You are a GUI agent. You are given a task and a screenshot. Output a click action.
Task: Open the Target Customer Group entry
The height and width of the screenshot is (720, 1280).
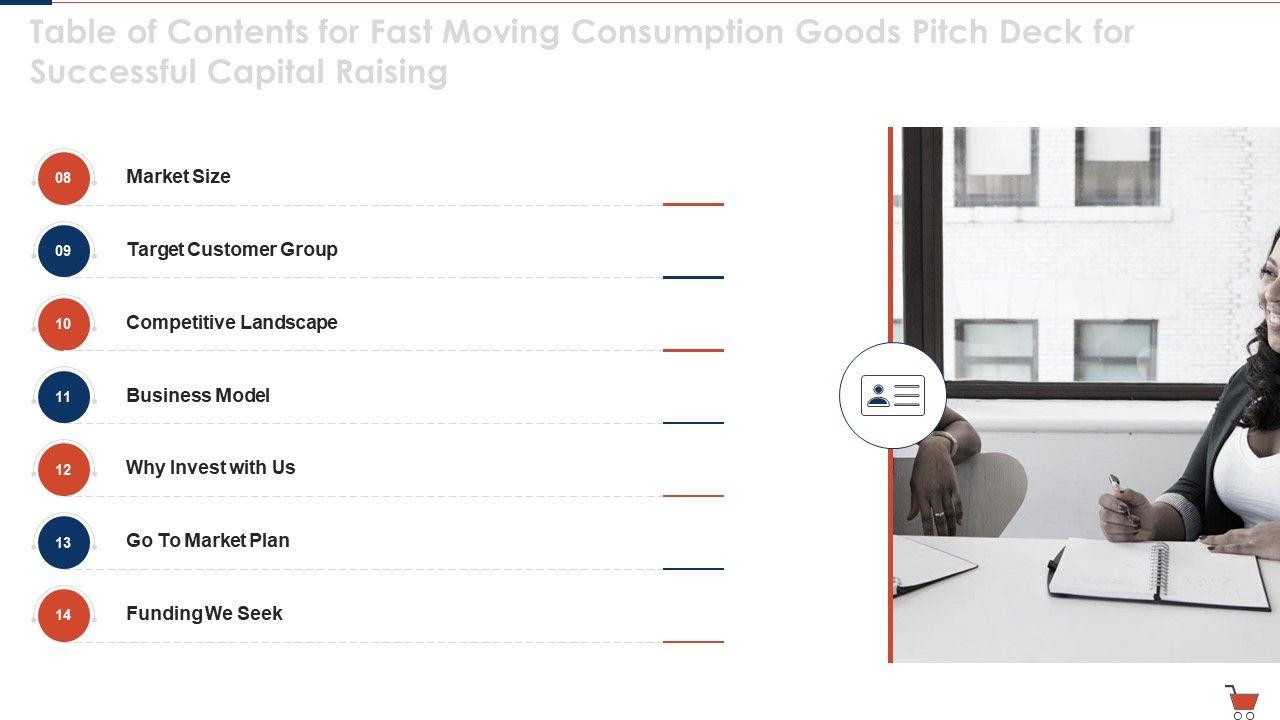pos(232,250)
